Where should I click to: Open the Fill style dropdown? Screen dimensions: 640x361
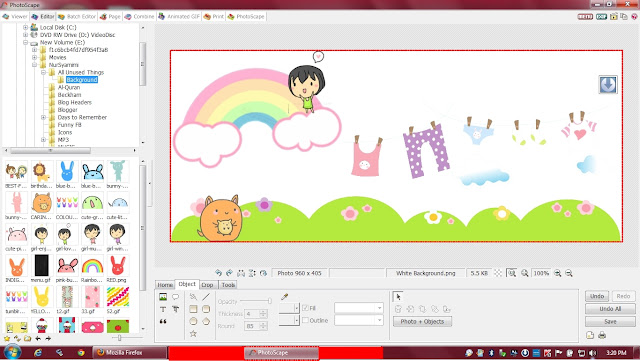pos(359,308)
